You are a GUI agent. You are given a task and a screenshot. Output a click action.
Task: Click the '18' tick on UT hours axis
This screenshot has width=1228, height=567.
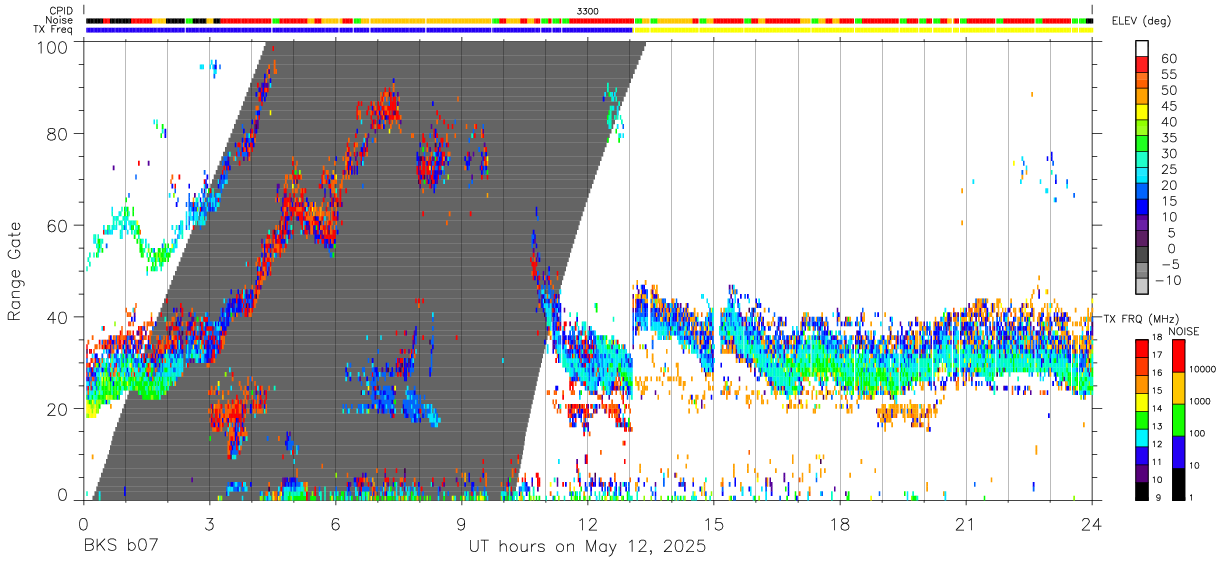840,523
